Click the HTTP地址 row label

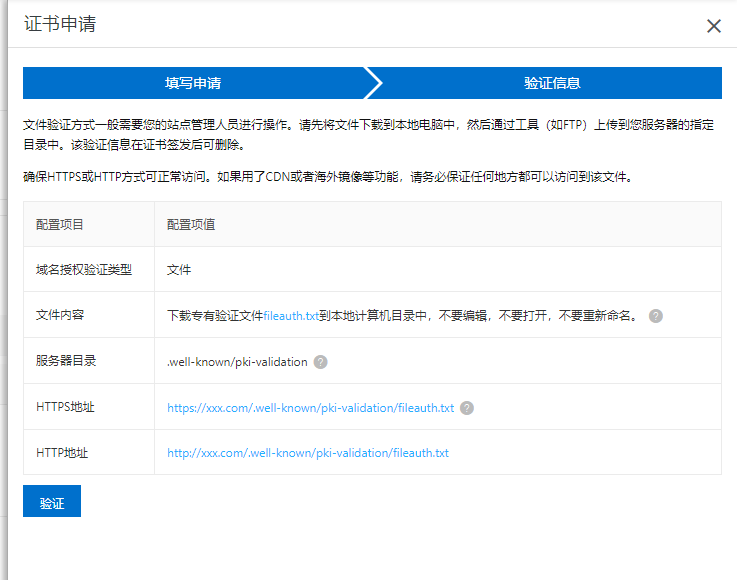click(62, 453)
